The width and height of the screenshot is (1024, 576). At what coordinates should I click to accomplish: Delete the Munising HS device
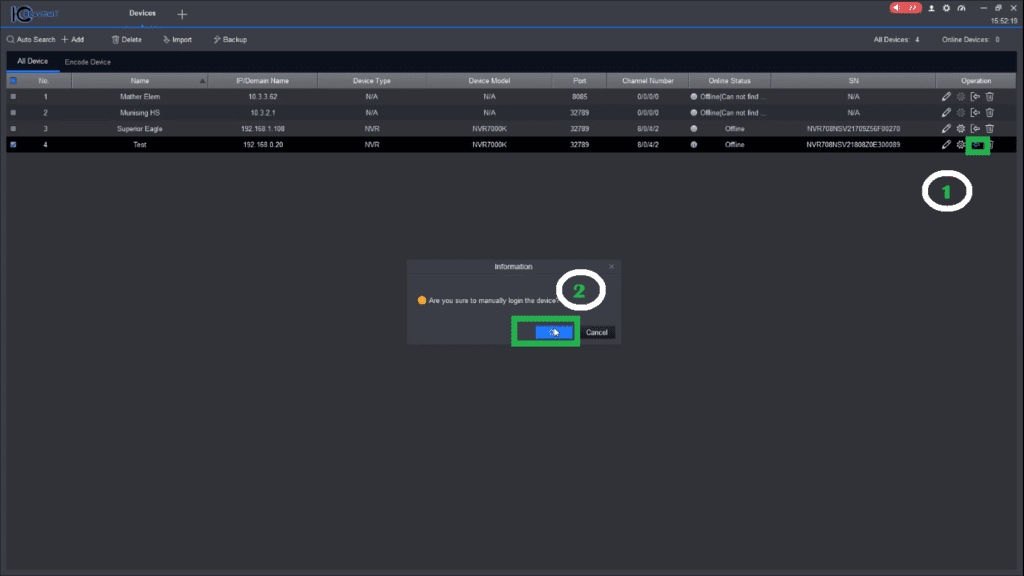pos(990,112)
